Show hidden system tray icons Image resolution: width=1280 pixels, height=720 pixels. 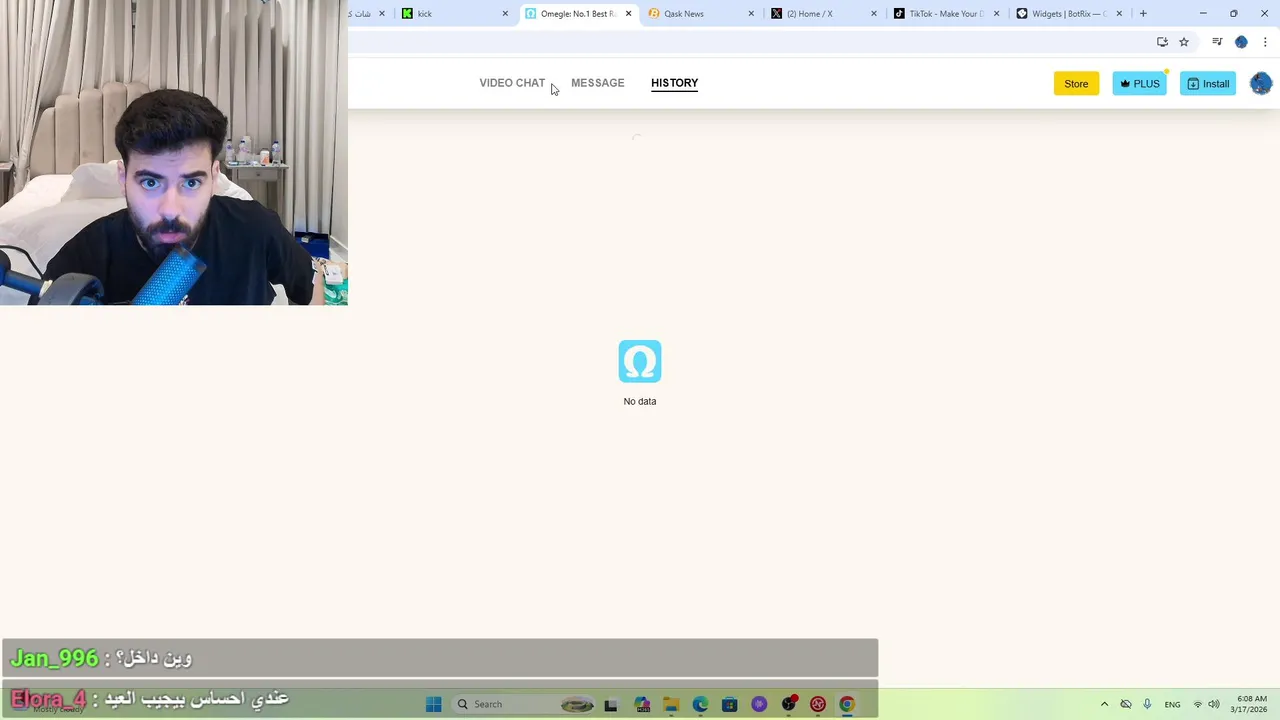(1104, 704)
